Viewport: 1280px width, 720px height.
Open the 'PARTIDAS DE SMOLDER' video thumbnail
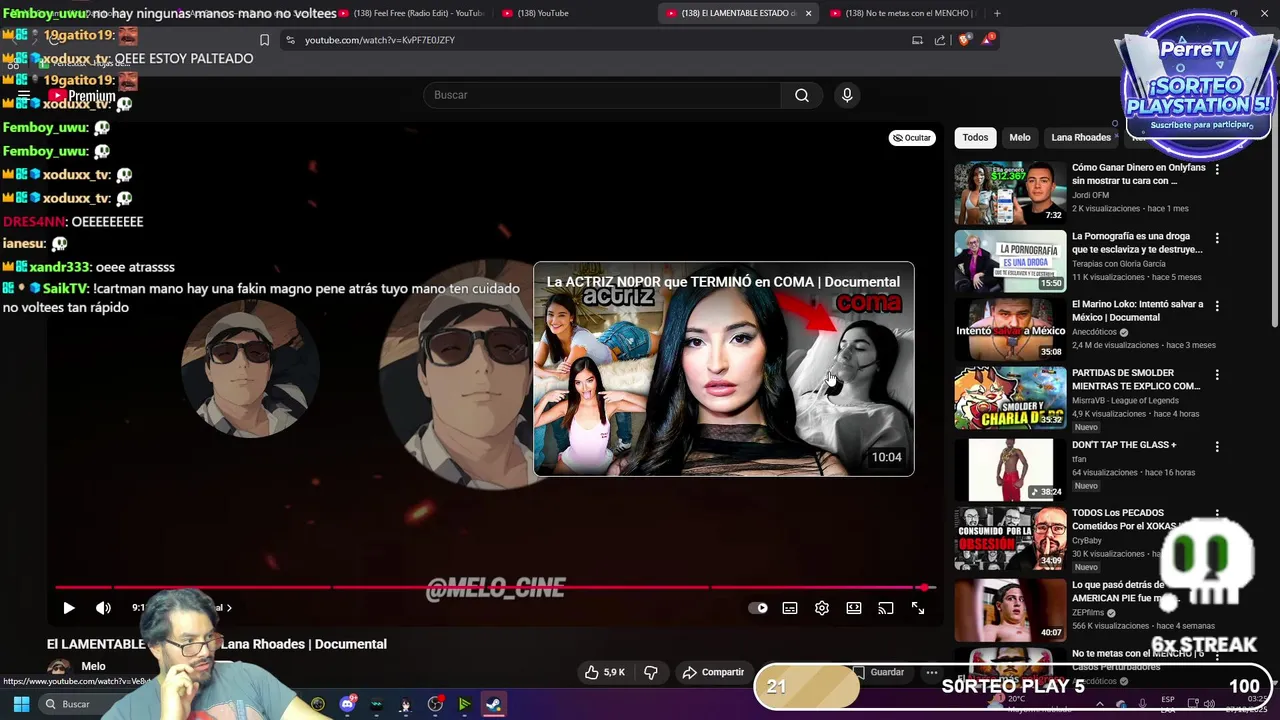(x=1010, y=398)
